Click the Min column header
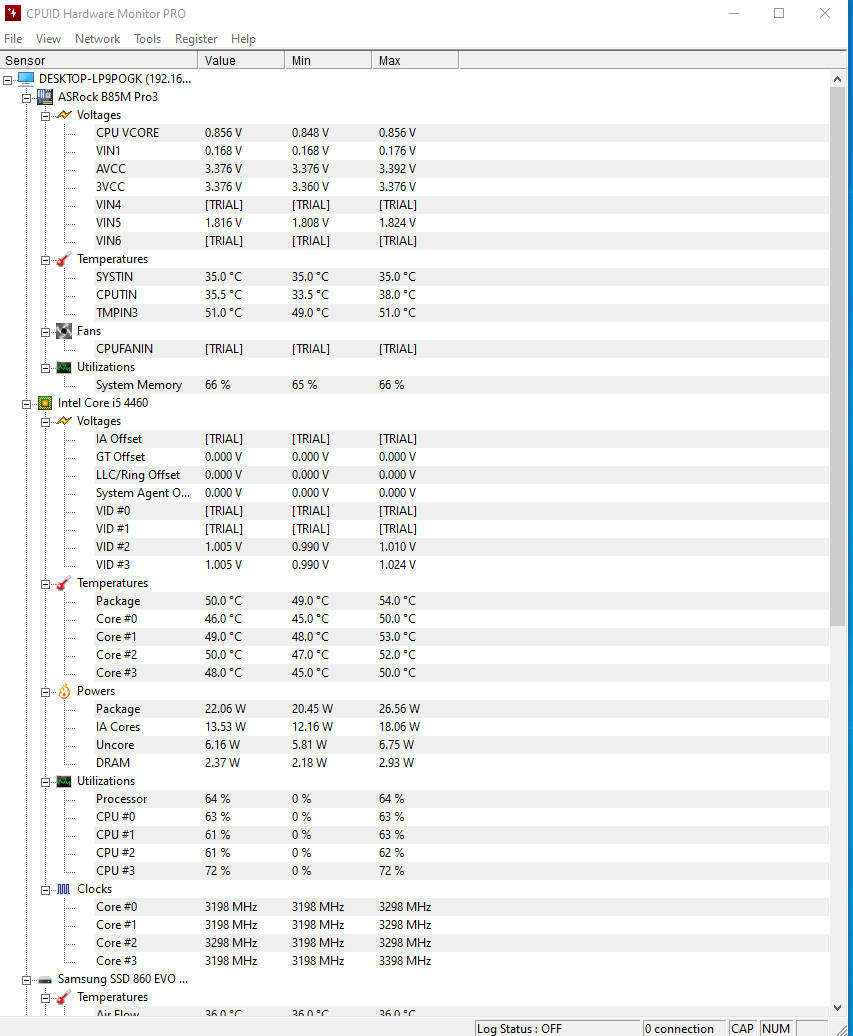 click(x=328, y=61)
